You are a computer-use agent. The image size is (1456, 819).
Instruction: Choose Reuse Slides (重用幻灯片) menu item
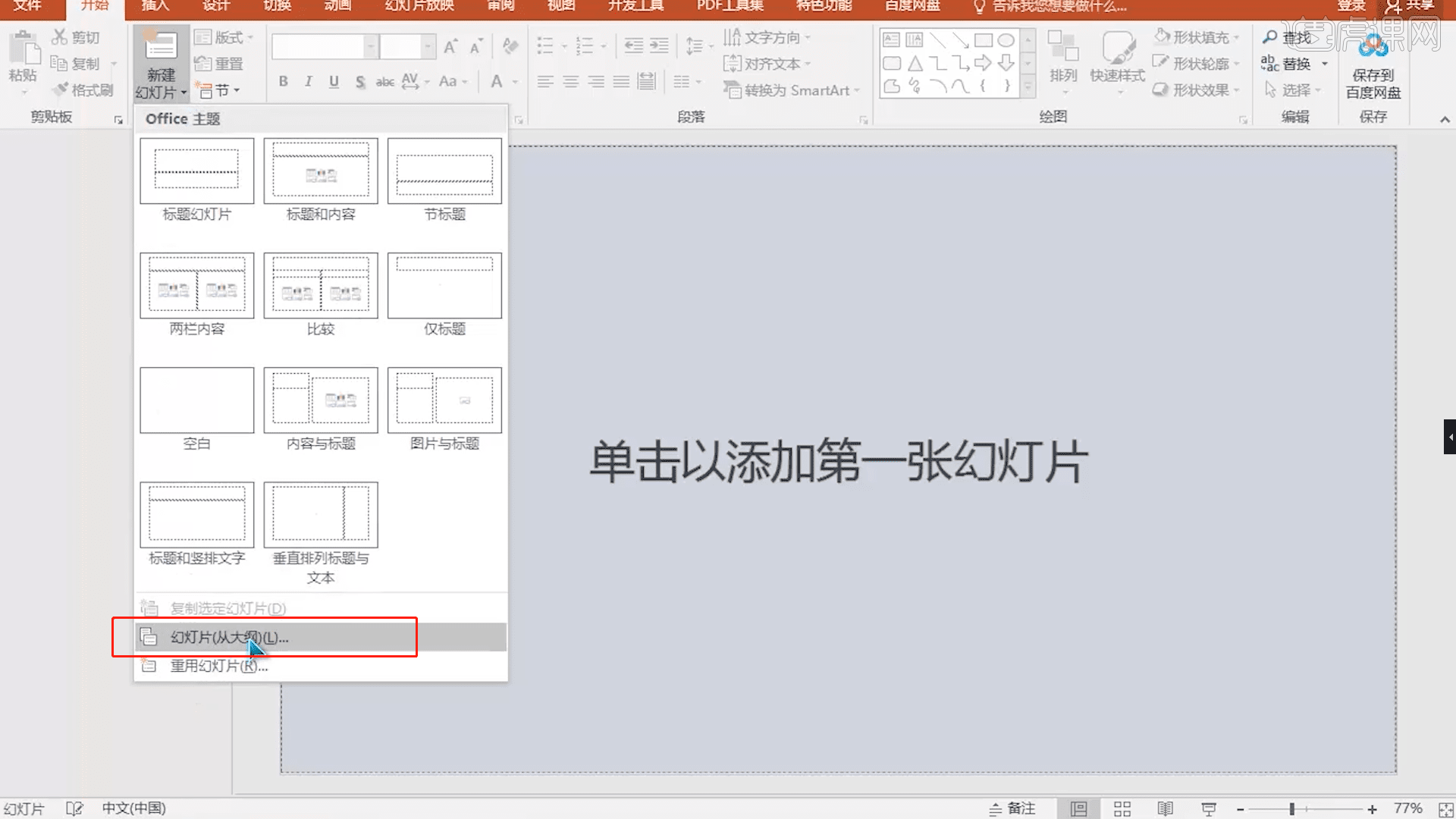tap(321, 666)
